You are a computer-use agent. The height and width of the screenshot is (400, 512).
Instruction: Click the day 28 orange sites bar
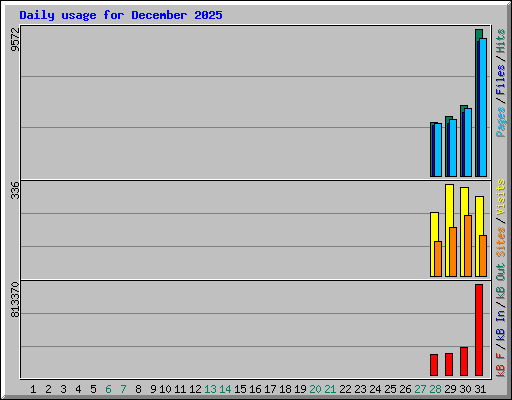pyautogui.click(x=438, y=259)
